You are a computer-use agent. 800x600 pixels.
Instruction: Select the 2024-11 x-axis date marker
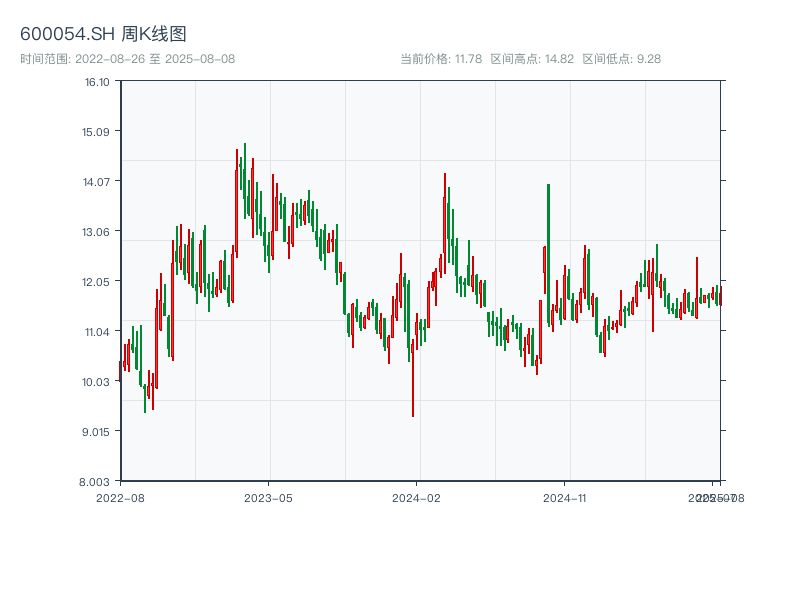pyautogui.click(x=565, y=497)
